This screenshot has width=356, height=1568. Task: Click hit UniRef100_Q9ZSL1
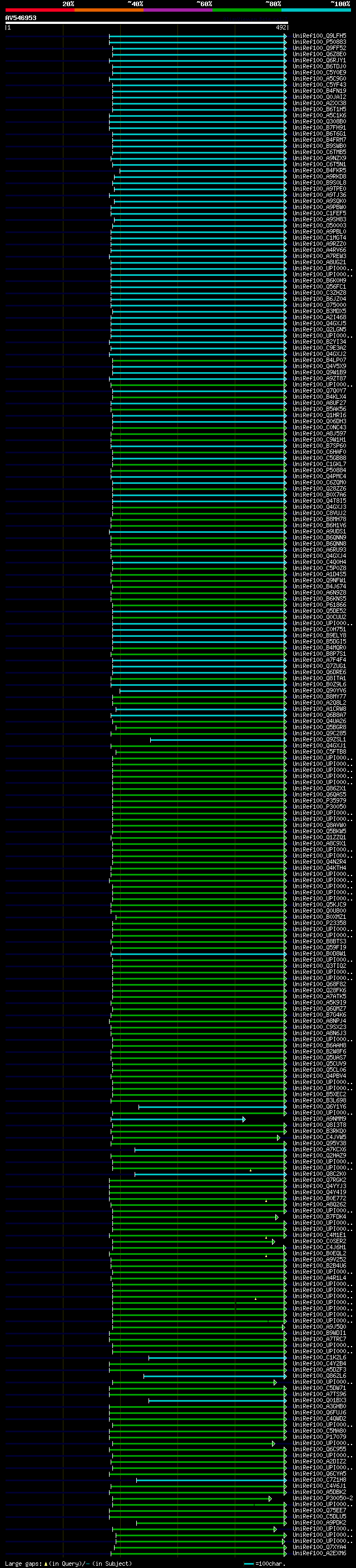coord(319,740)
